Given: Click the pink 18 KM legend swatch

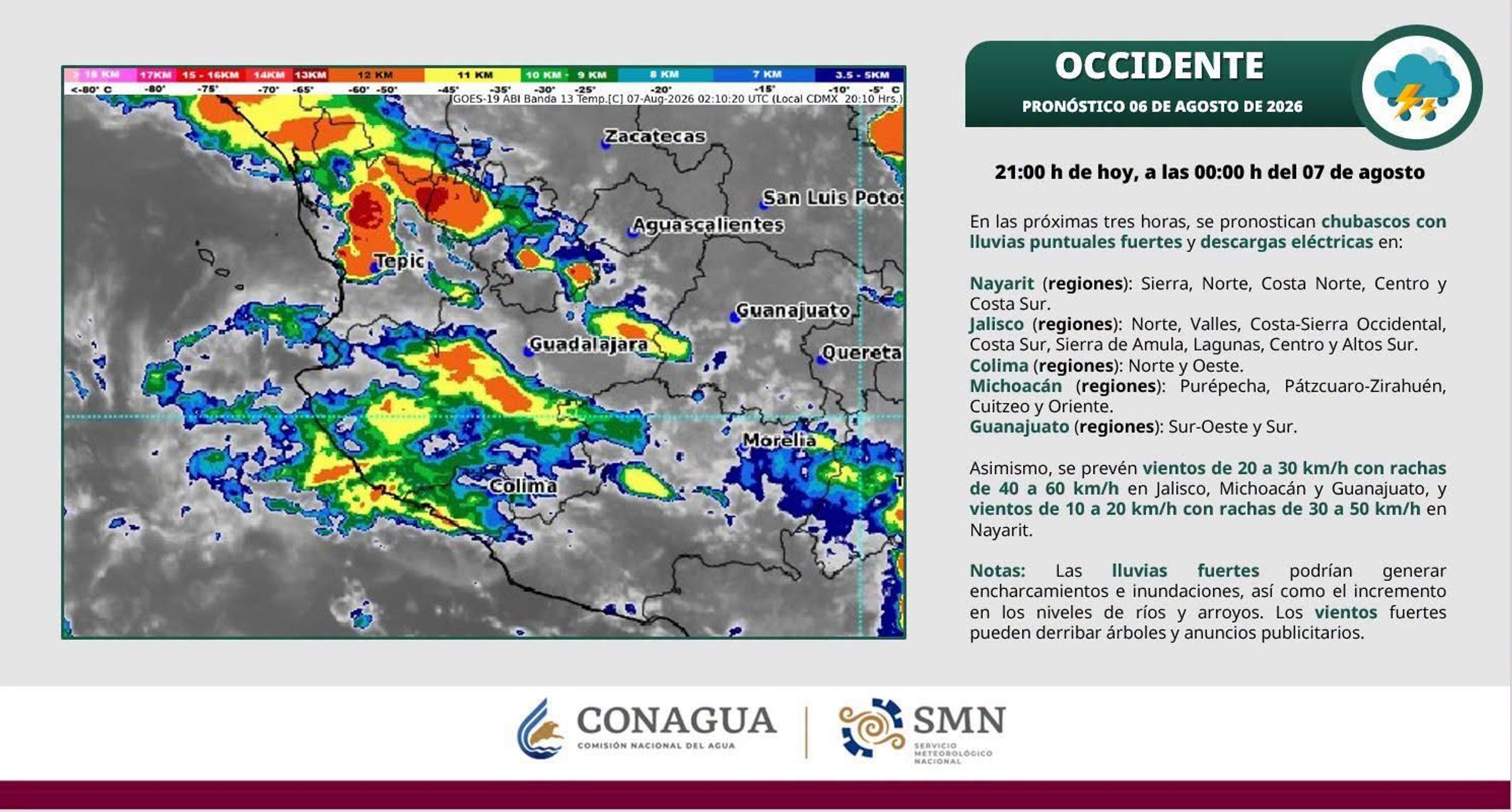Looking at the screenshot, I should (x=100, y=74).
